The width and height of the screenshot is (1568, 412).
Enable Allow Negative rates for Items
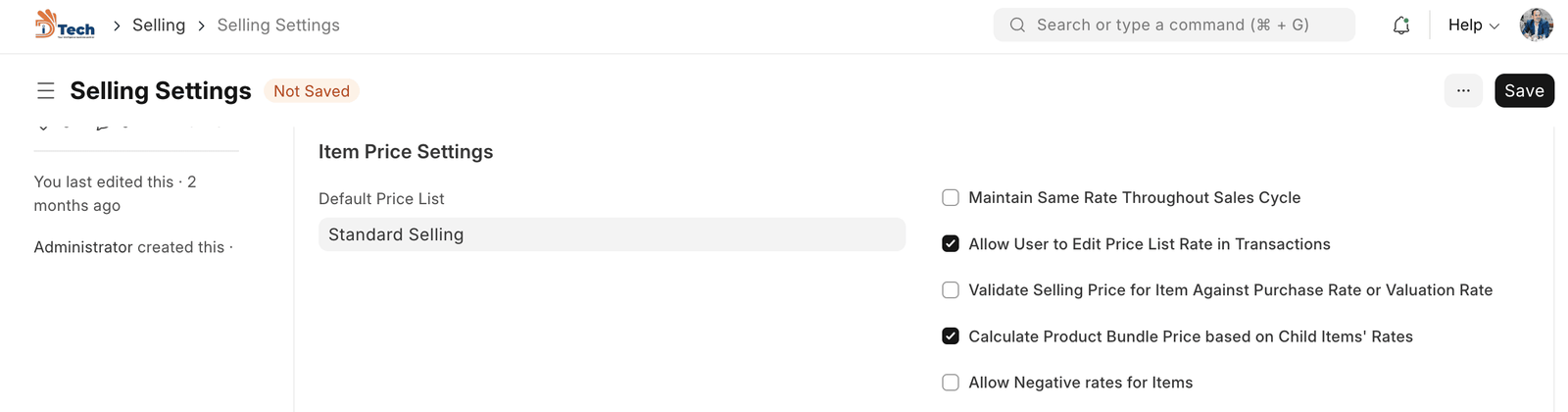pos(951,383)
